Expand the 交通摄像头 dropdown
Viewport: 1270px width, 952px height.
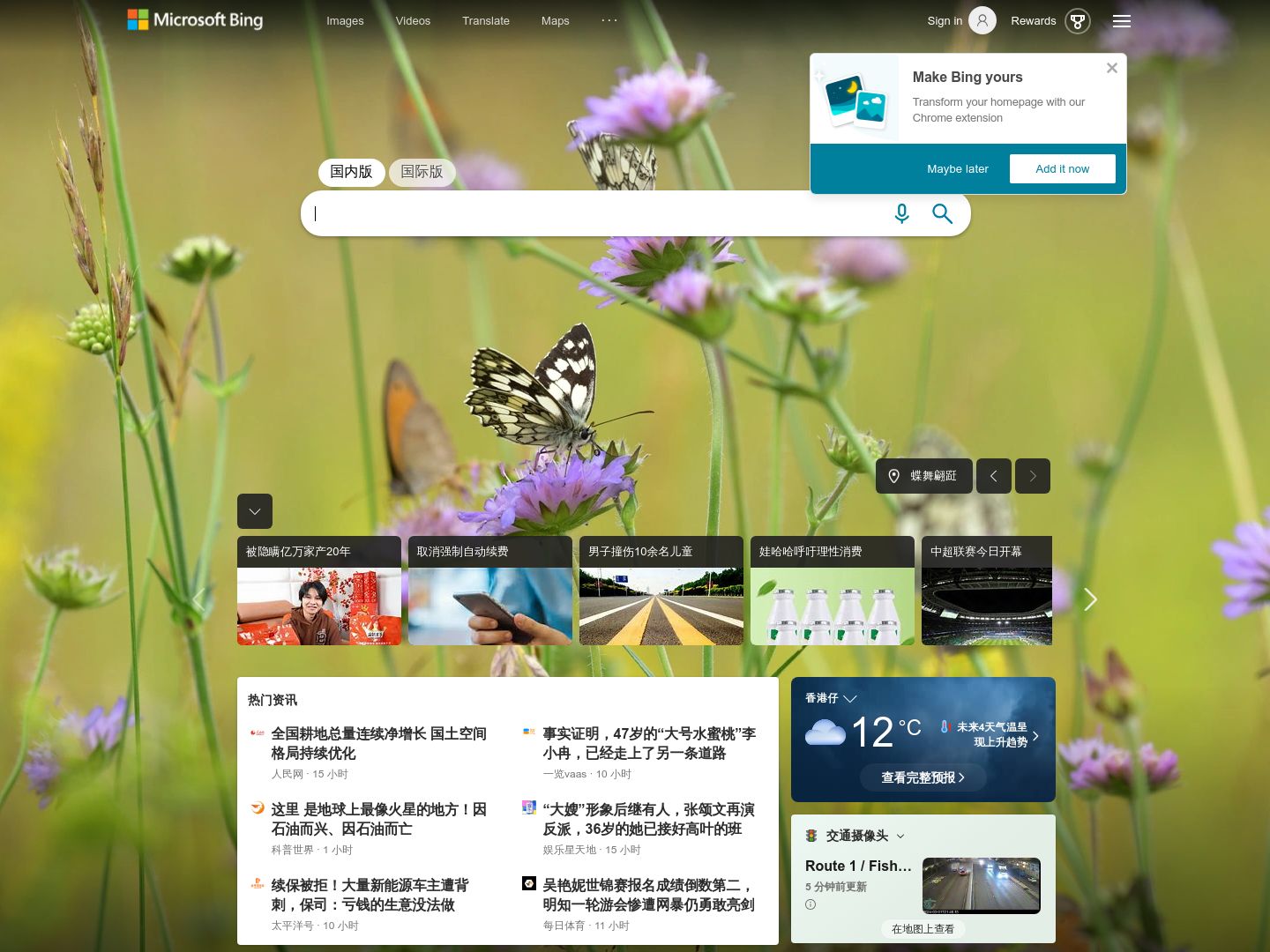pyautogui.click(x=900, y=836)
